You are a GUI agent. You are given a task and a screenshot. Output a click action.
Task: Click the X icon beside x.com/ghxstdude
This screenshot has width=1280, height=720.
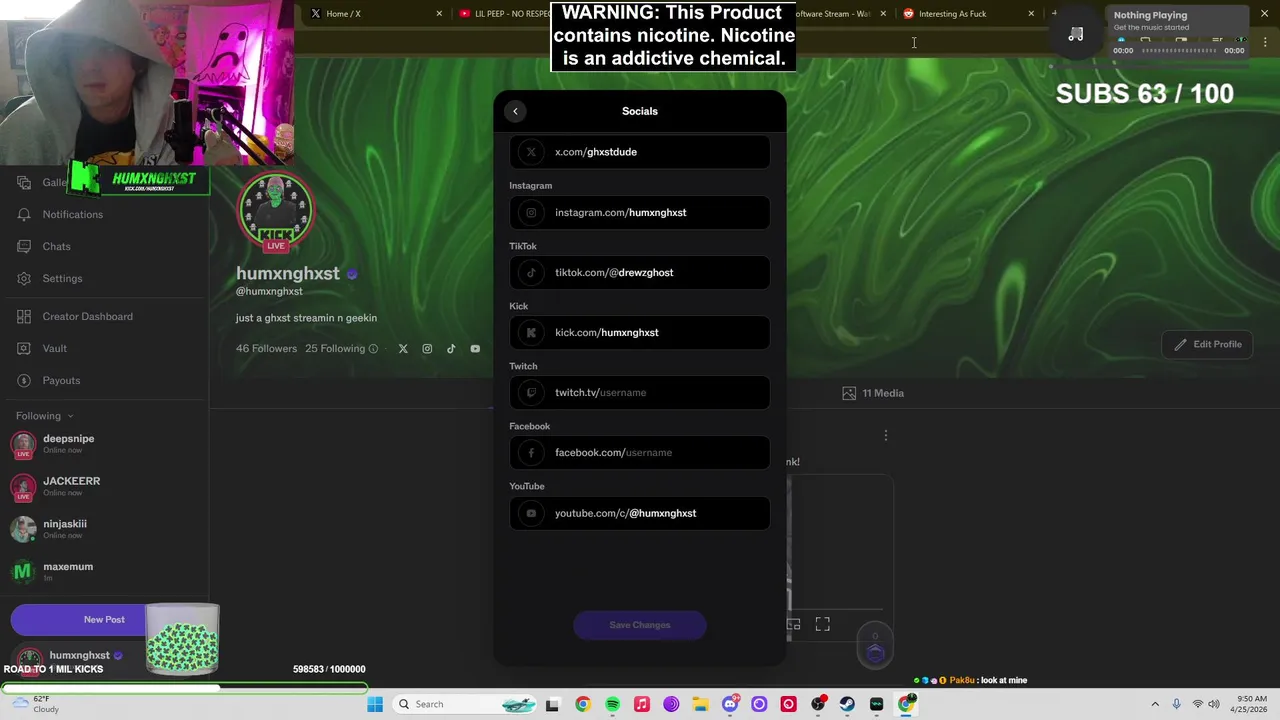(531, 152)
